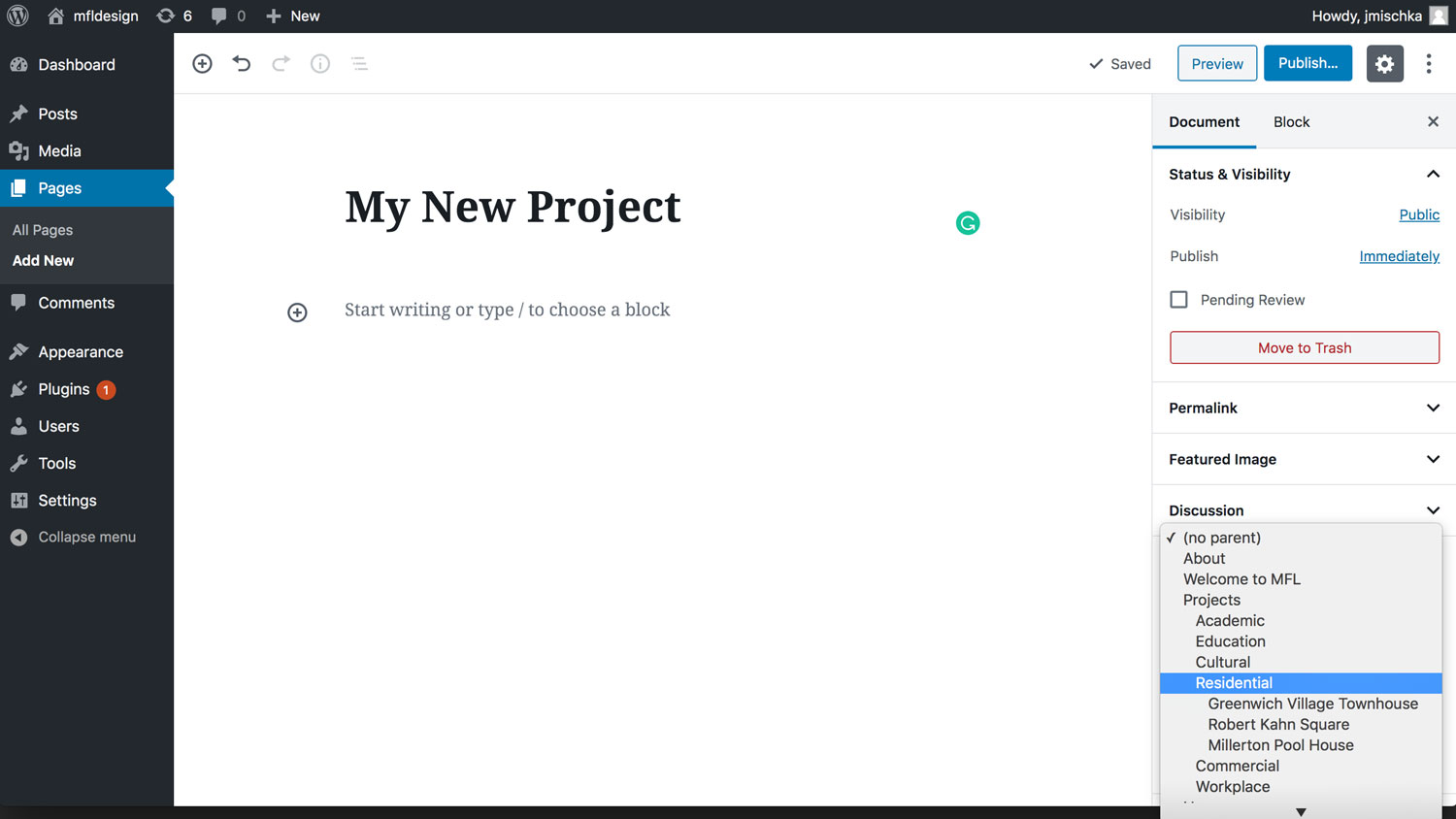This screenshot has width=1456, height=819.
Task: Open visibility options via the Public link
Action: click(x=1419, y=214)
